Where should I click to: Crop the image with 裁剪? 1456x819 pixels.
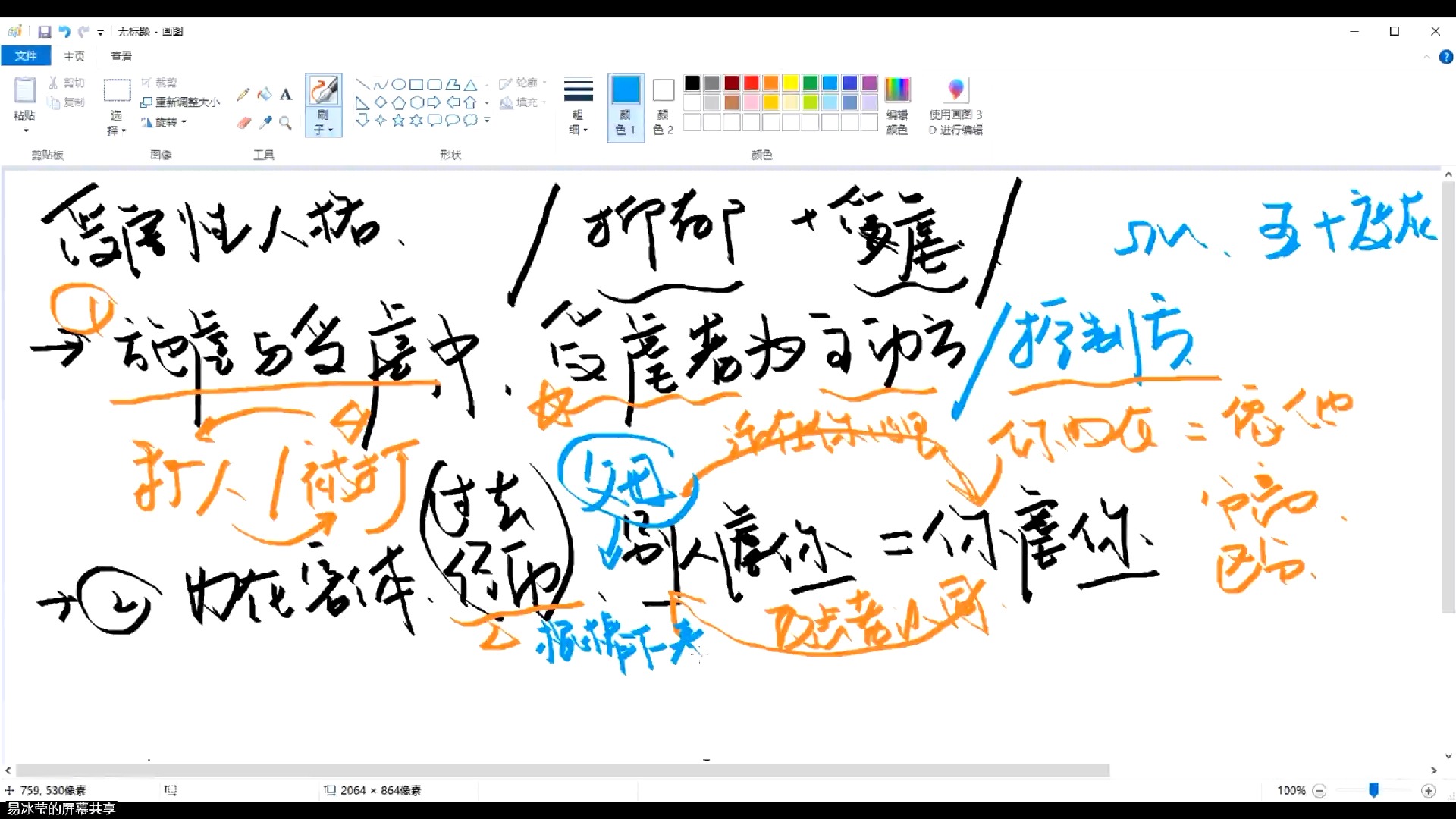[159, 83]
